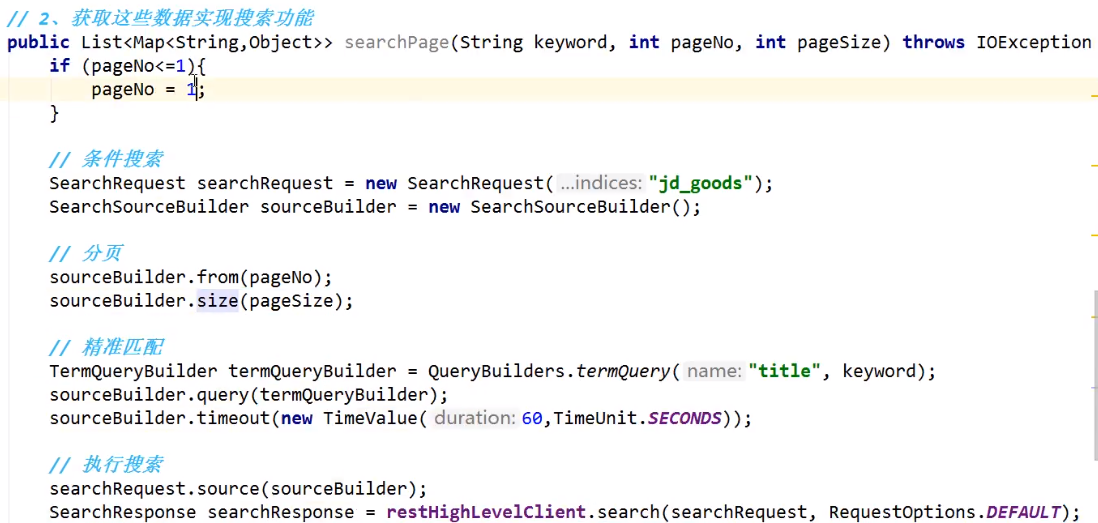Screen dimensions: 1098x523
Task: Click the topmost yellow warning stripe marker
Action: 1094,96
